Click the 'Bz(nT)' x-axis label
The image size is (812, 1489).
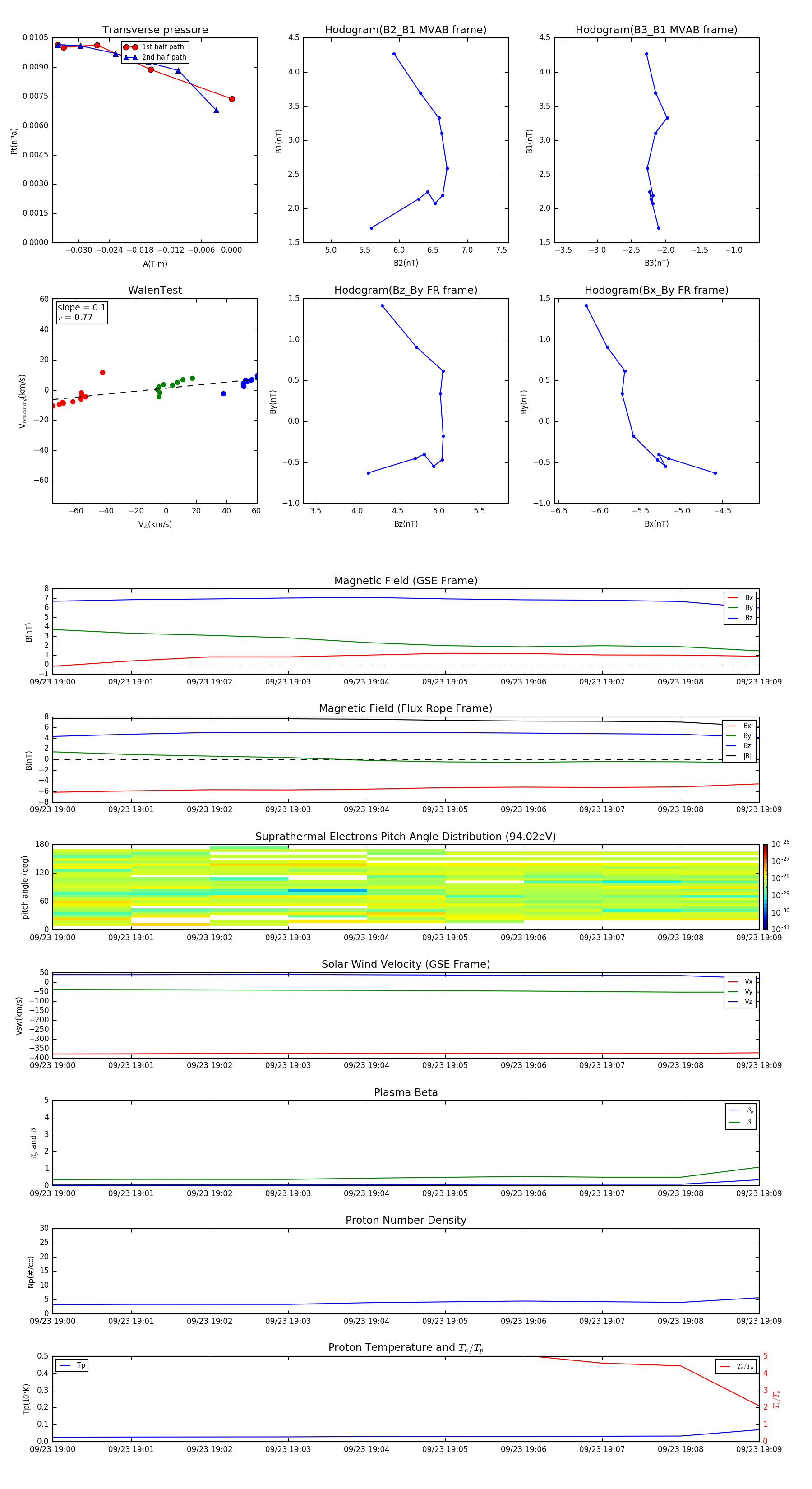406,524
